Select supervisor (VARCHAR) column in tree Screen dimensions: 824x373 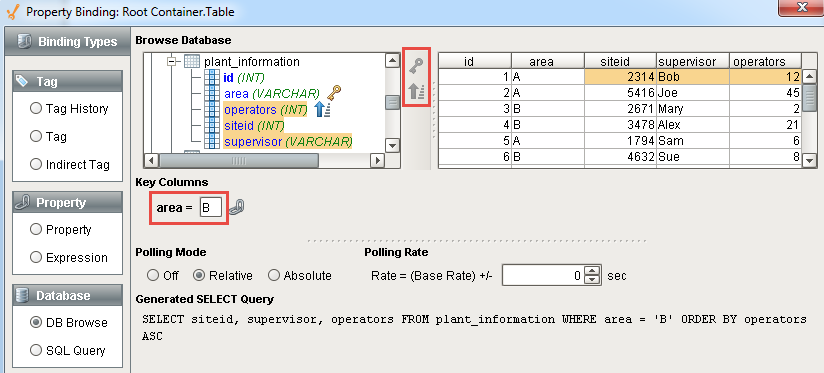[x=288, y=141]
